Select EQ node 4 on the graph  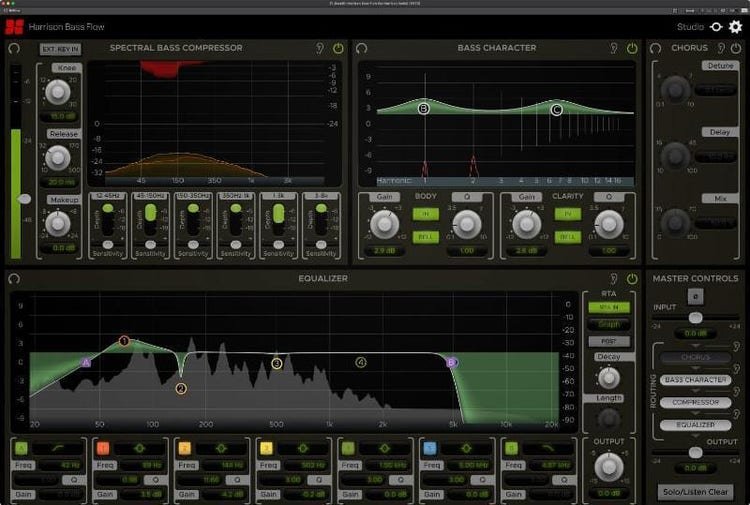[x=361, y=362]
